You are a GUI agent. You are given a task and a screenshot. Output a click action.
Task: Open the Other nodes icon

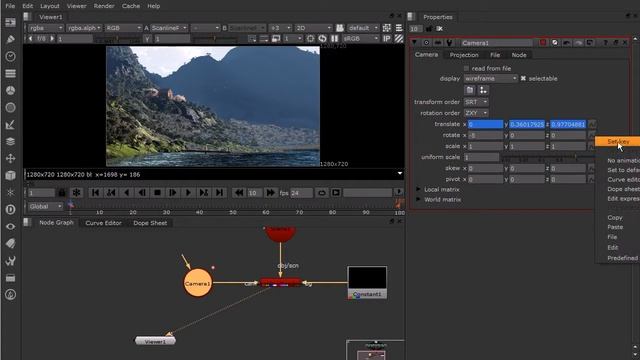point(10,278)
